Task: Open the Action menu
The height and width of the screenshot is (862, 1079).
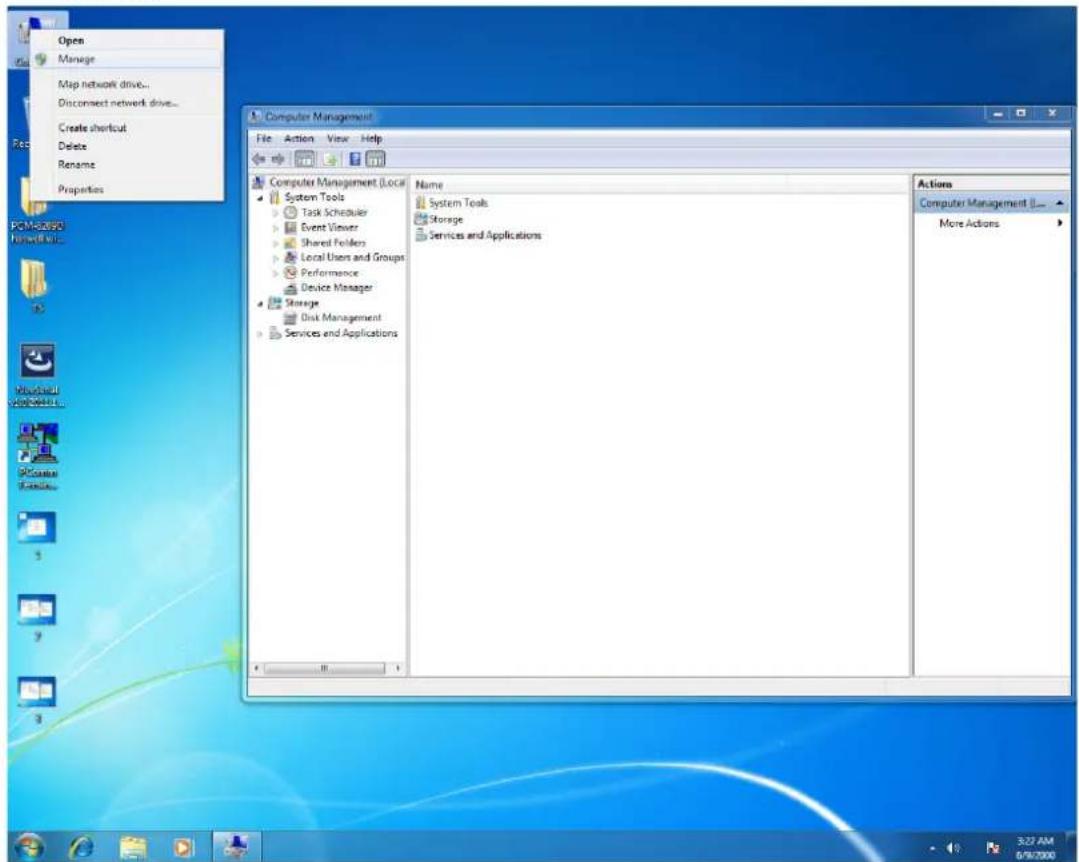Action: coord(299,139)
